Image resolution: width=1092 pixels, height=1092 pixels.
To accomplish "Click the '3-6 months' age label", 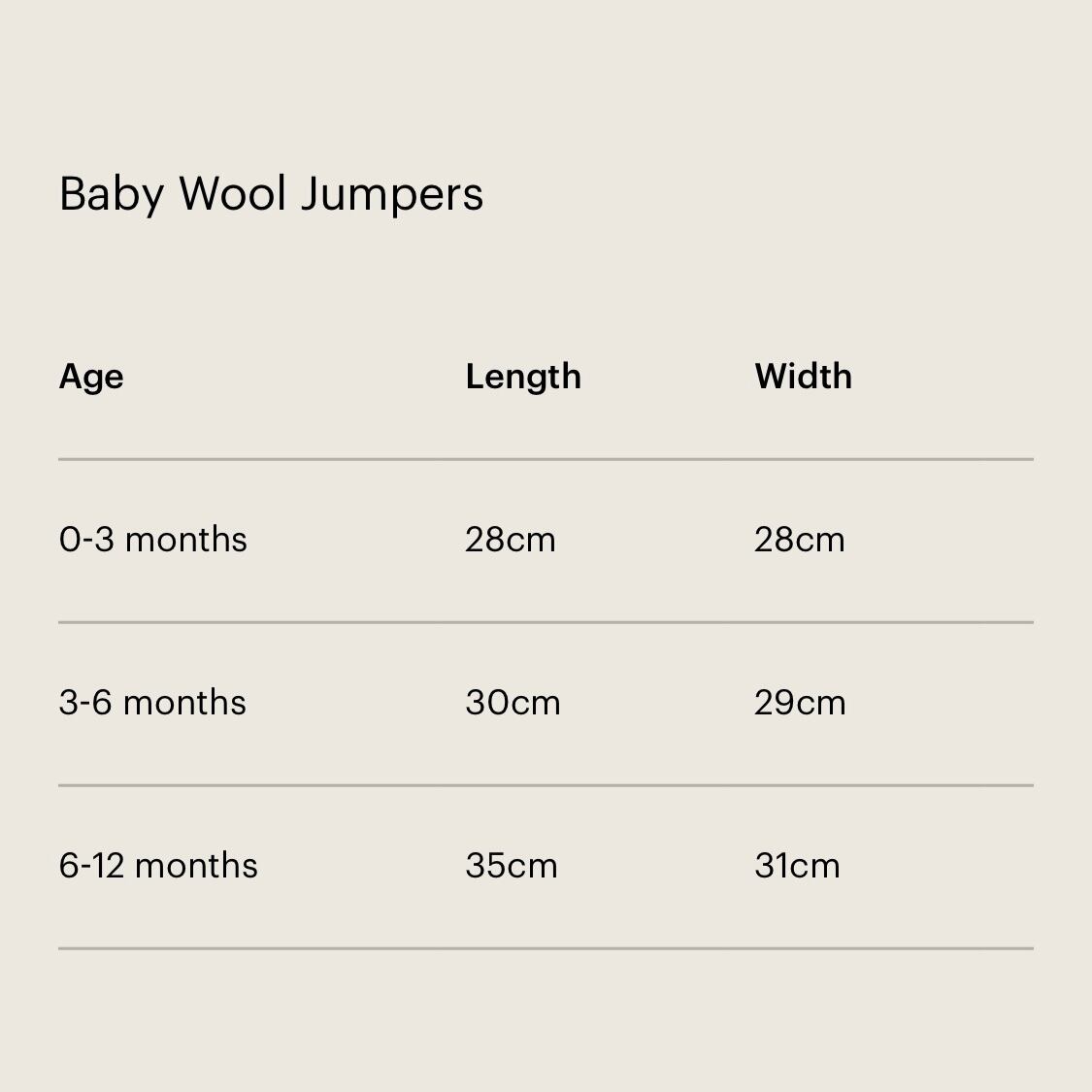I will pyautogui.click(x=153, y=703).
